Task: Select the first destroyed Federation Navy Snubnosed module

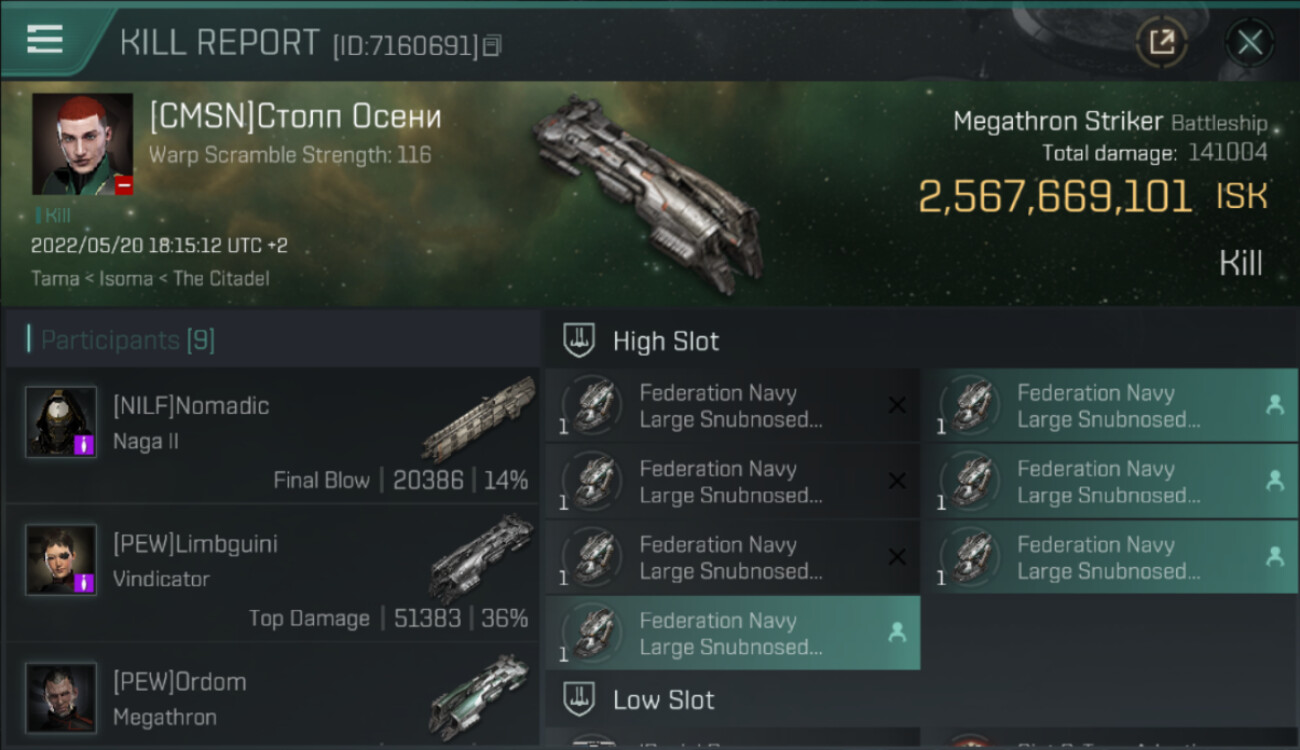Action: (732, 406)
